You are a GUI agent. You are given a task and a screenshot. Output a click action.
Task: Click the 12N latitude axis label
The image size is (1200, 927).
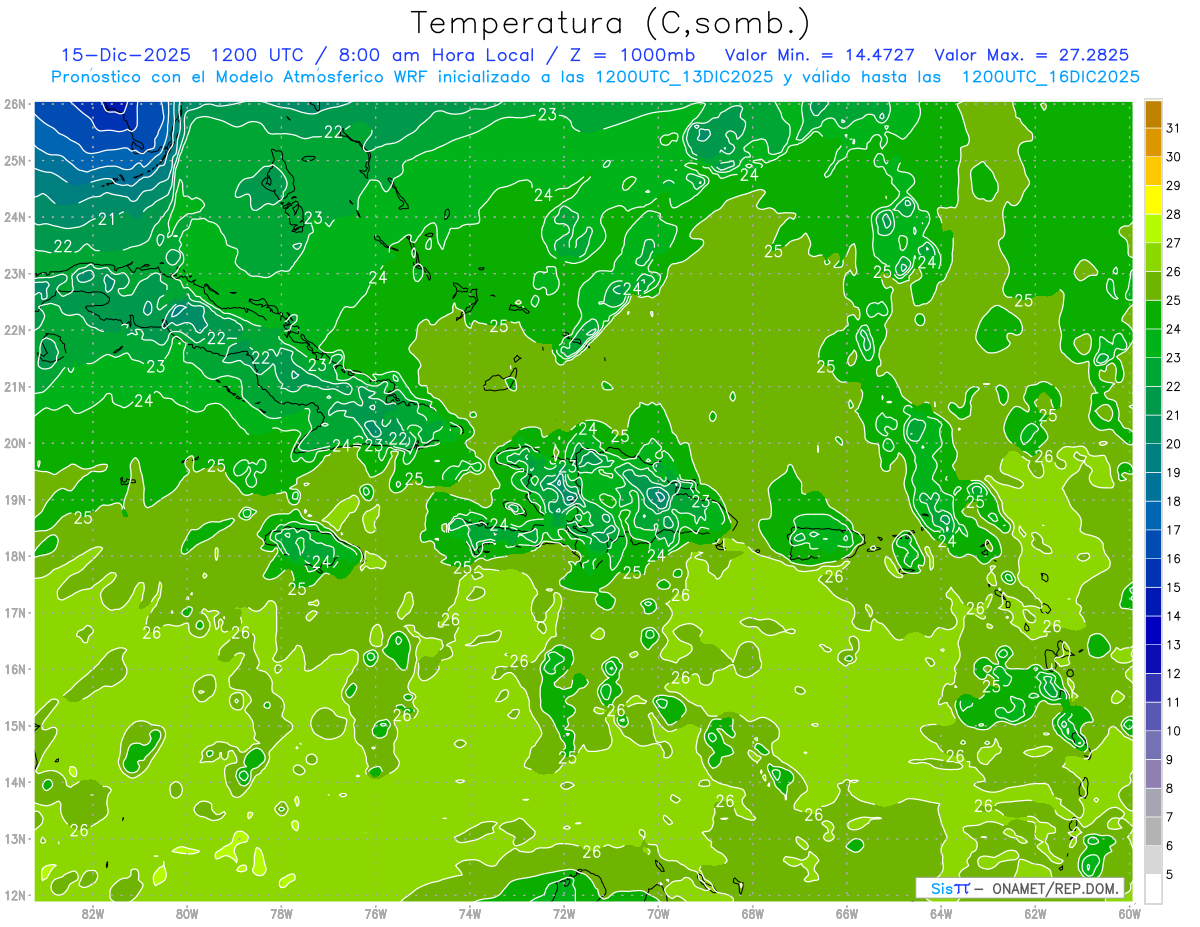click(15, 895)
